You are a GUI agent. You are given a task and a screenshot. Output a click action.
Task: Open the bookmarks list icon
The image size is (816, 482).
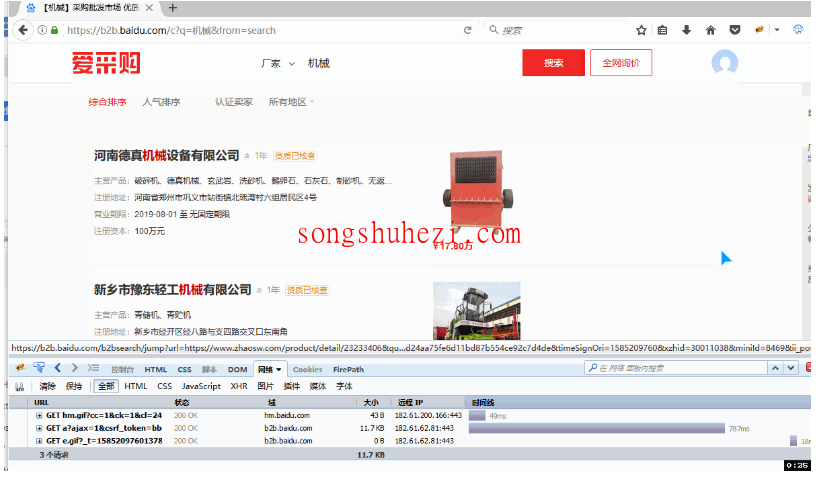point(662,30)
